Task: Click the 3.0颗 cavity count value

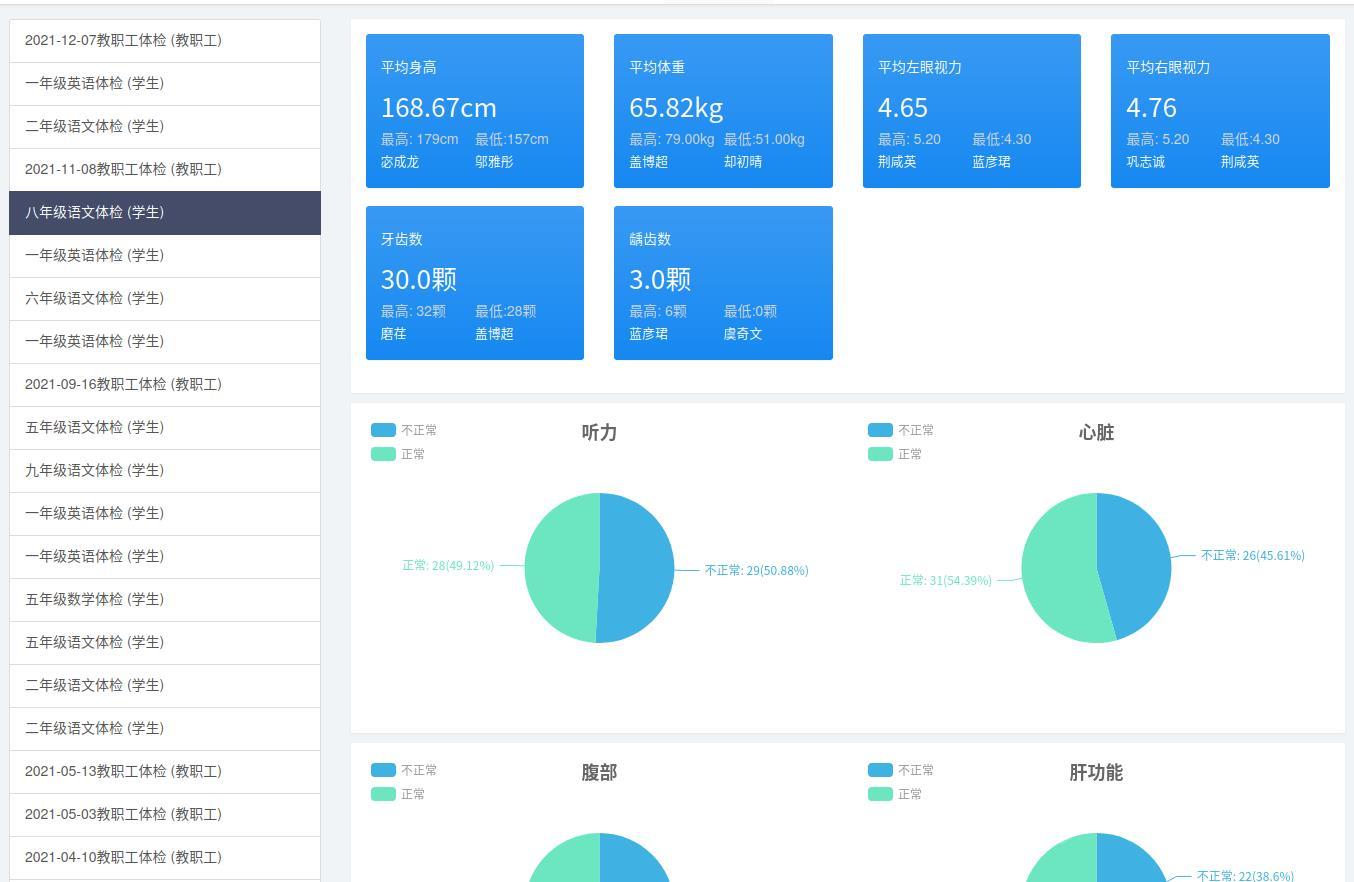Action: tap(660, 279)
